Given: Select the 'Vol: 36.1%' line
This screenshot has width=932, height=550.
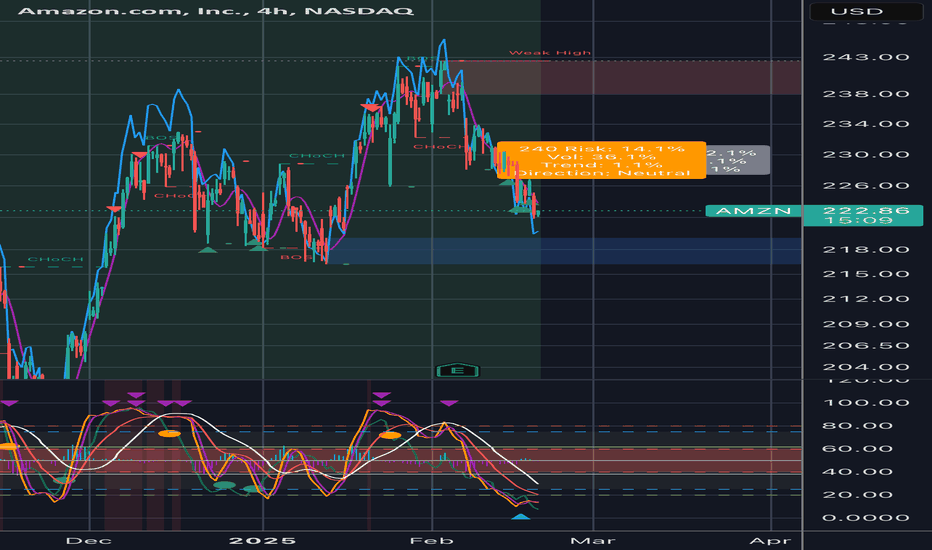Looking at the screenshot, I should (x=602, y=157).
